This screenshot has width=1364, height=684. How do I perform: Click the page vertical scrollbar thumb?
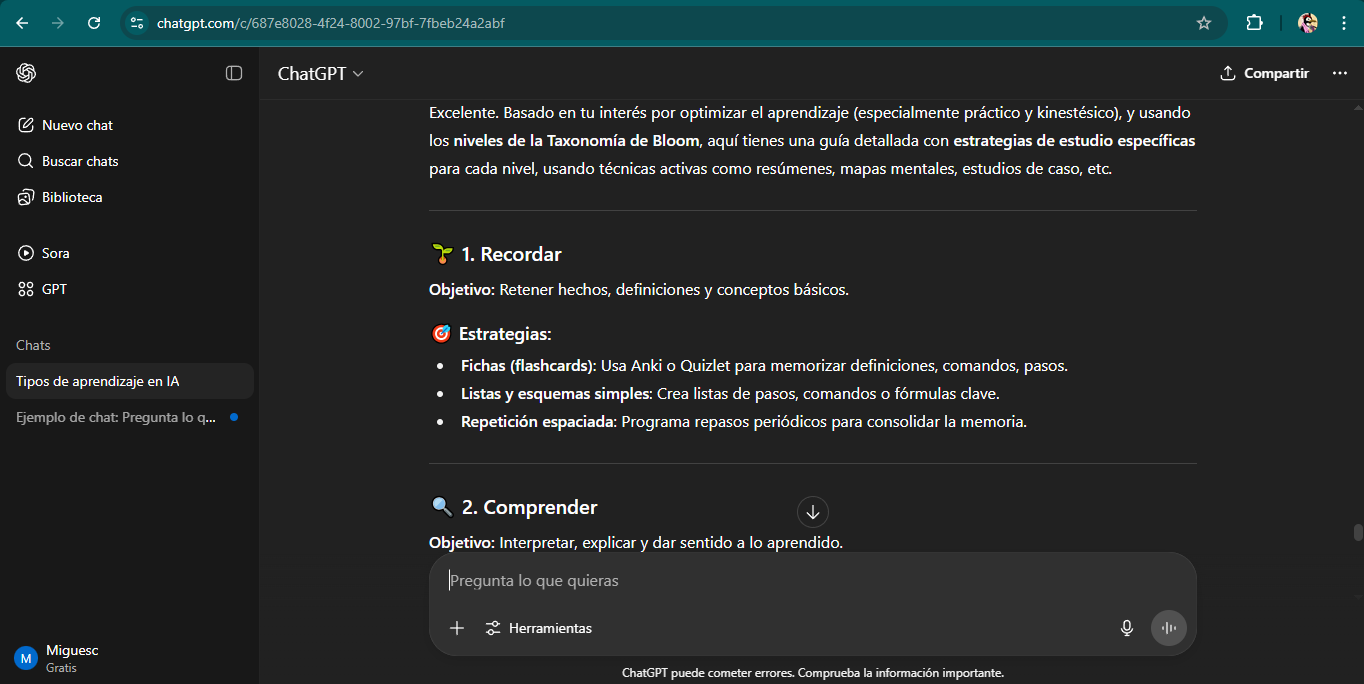pyautogui.click(x=1358, y=532)
